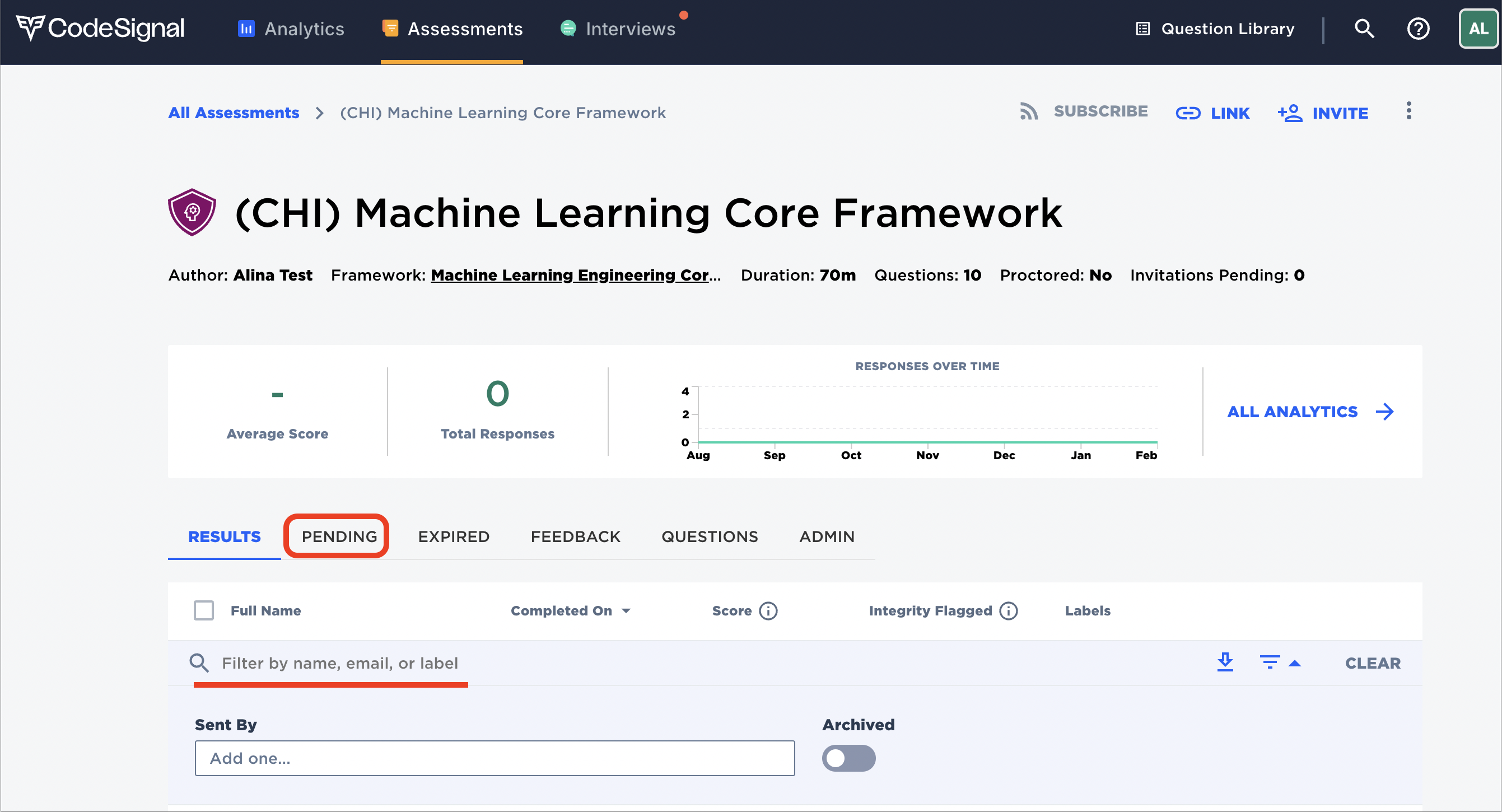Switch to the FEEDBACK tab
Screen dimensions: 1502x812
(575, 536)
